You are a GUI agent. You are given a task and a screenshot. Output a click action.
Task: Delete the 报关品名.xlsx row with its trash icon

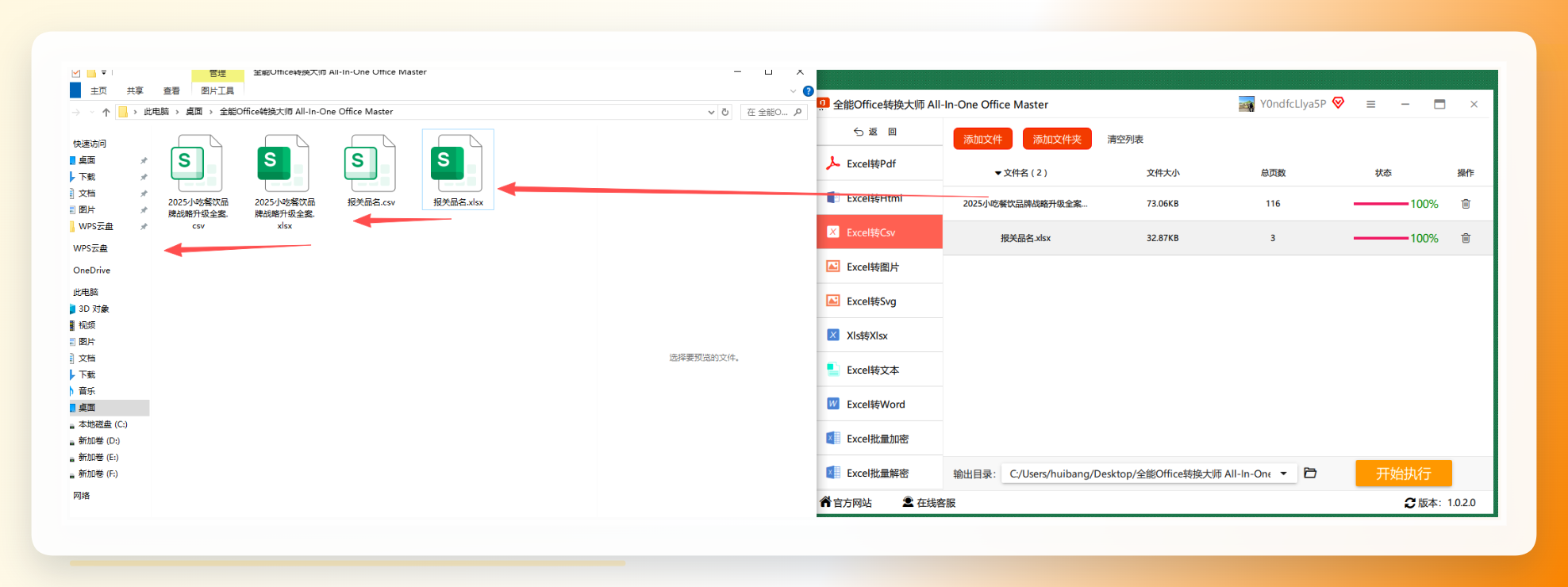point(1466,238)
